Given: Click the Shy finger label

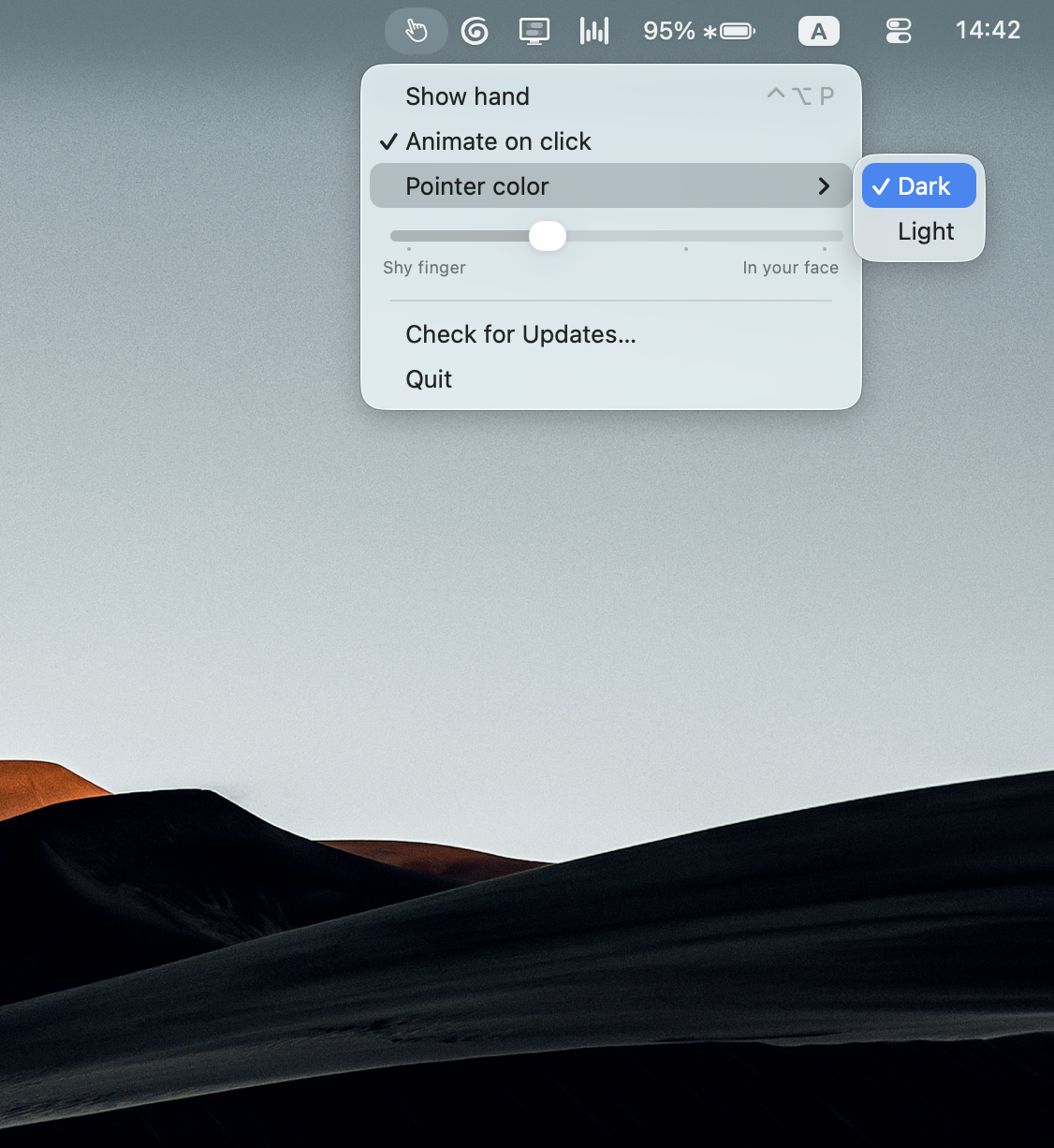Looking at the screenshot, I should click(x=424, y=268).
